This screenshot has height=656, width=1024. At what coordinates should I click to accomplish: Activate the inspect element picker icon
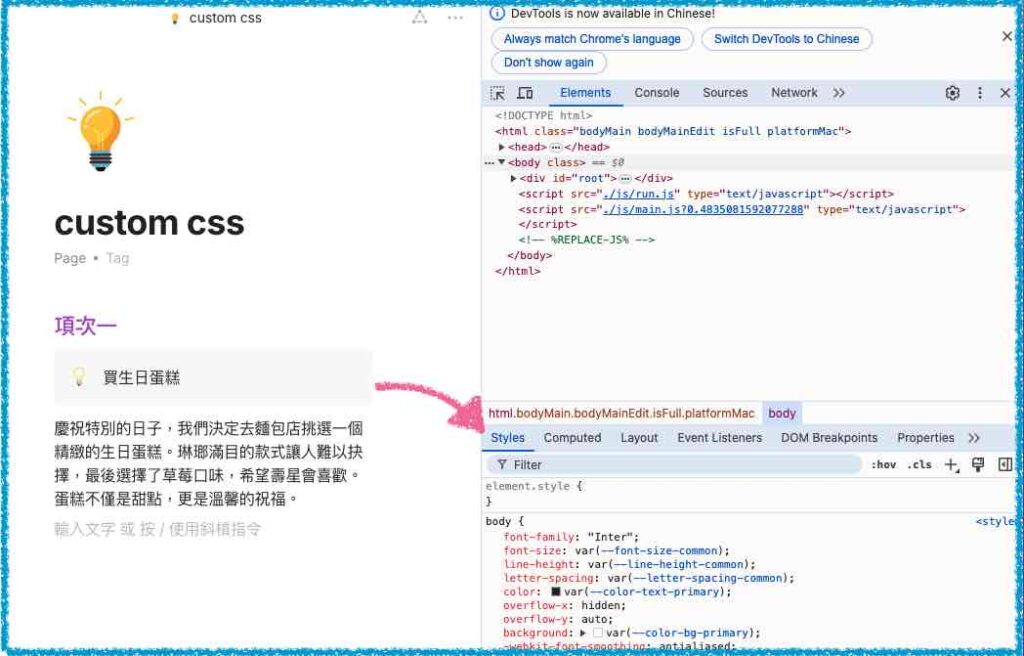498,93
